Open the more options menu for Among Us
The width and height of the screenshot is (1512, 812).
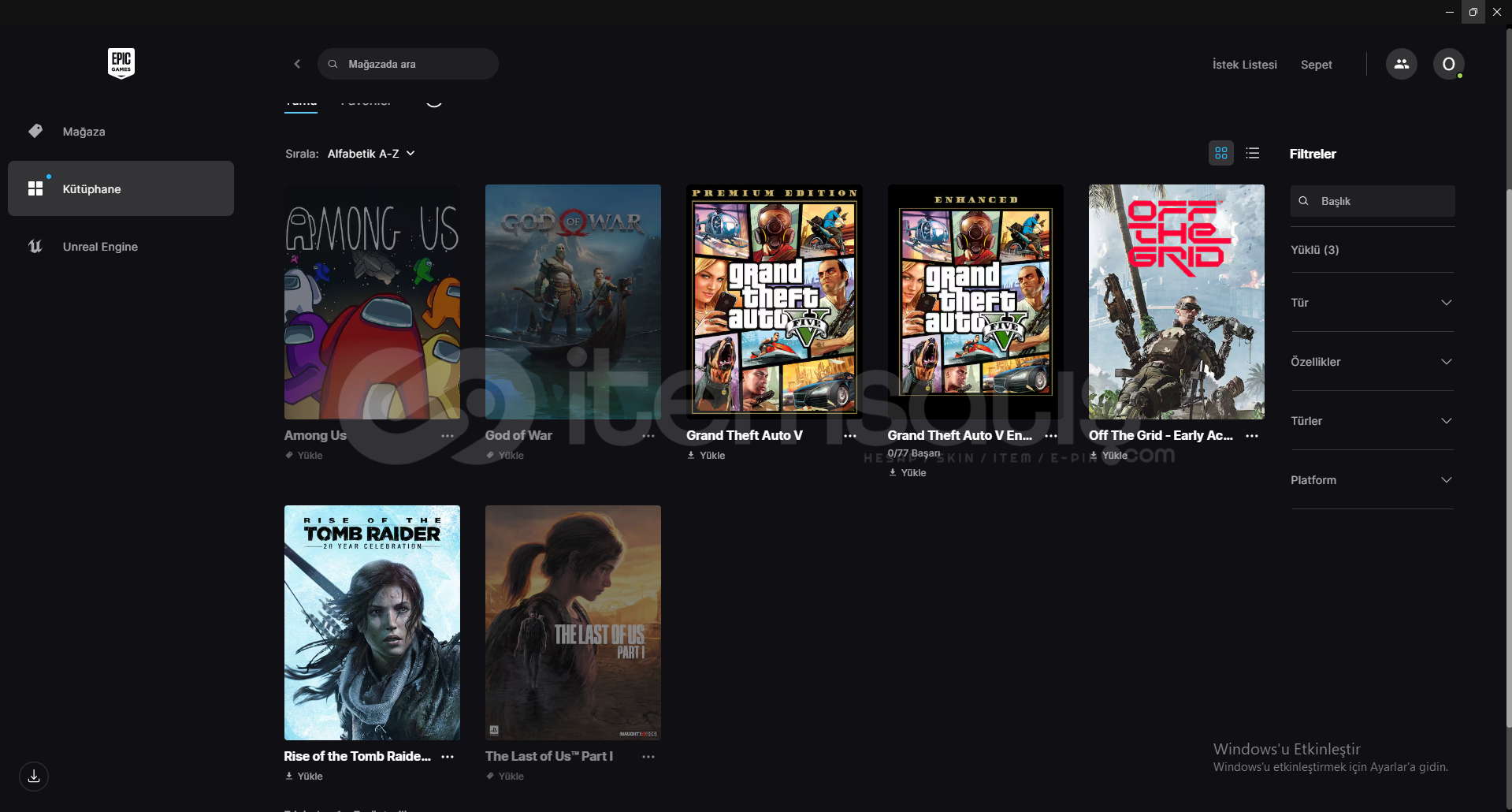point(448,436)
